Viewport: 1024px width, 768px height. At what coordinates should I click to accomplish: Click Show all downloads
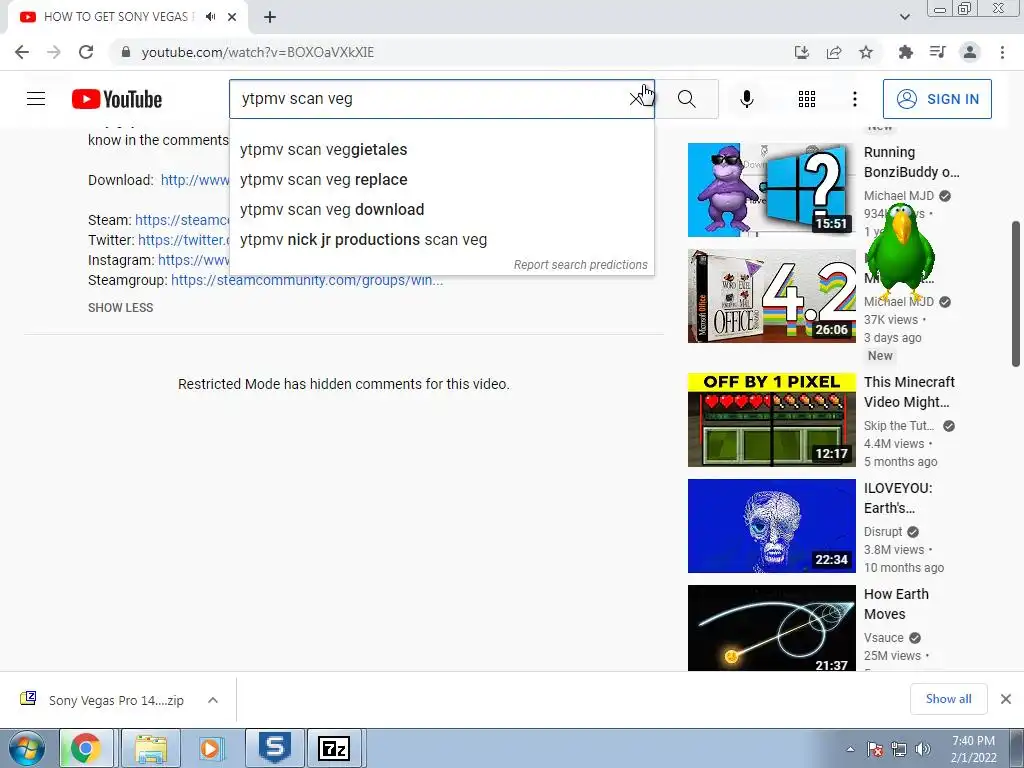[948, 699]
